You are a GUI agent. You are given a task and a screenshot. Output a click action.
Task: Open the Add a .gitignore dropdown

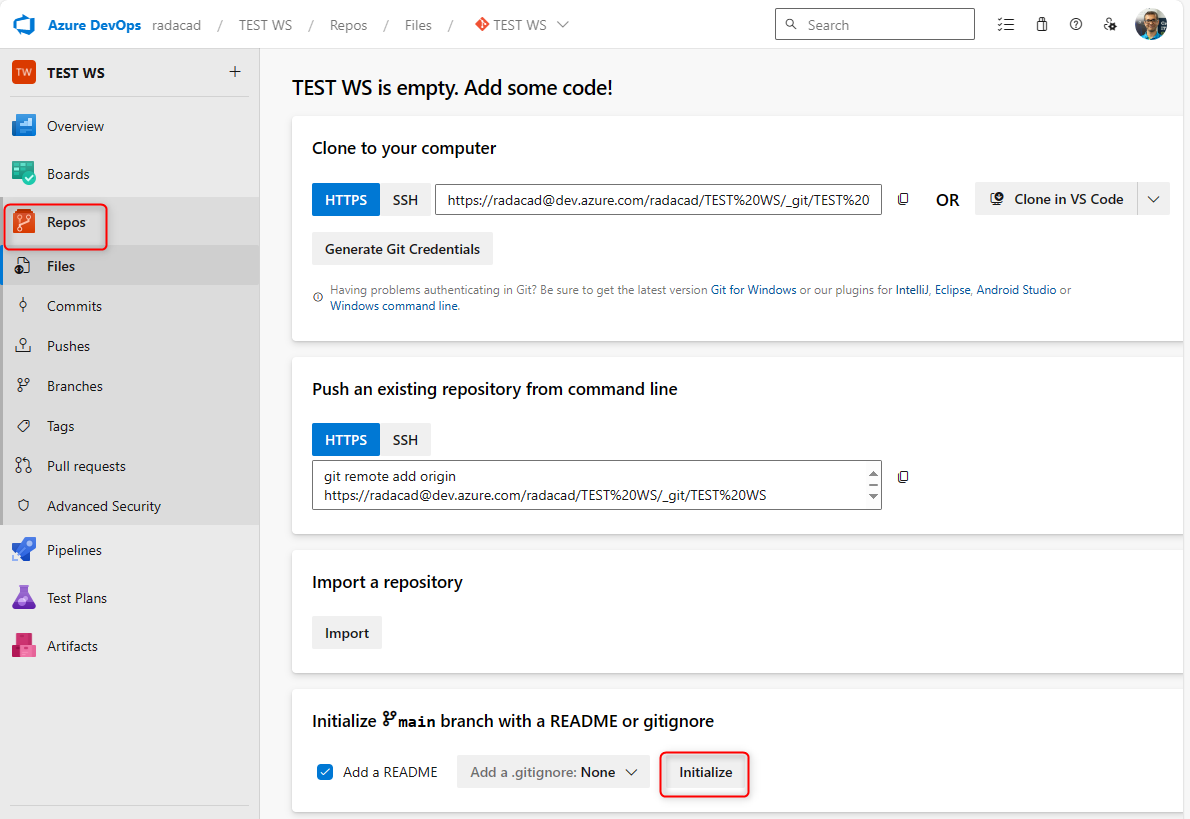[553, 772]
